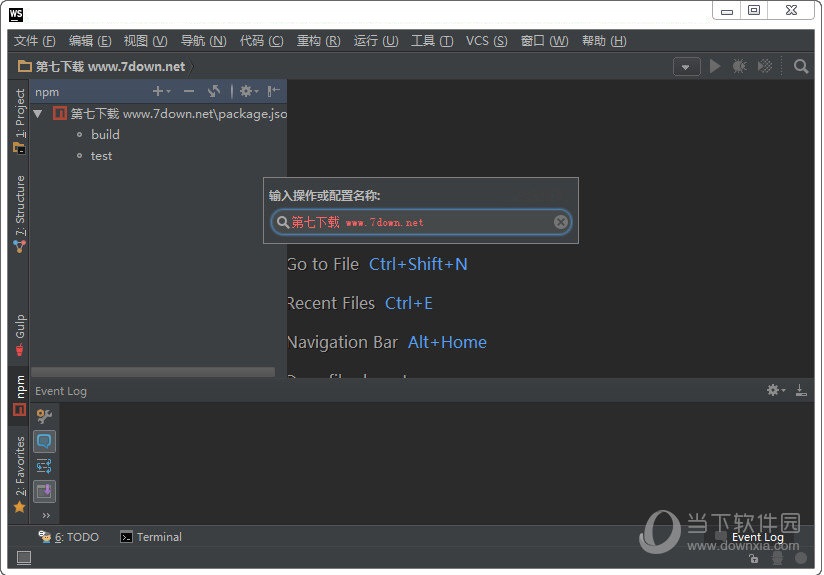Image resolution: width=824 pixels, height=575 pixels.
Task: Open the 重构 (R) menu
Action: [x=318, y=41]
